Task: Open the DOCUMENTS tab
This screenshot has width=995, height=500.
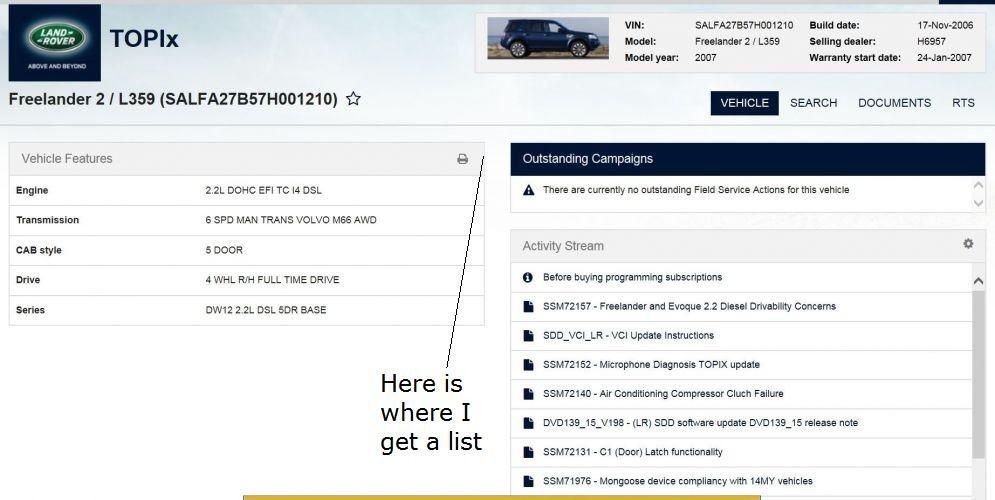Action: [x=895, y=103]
